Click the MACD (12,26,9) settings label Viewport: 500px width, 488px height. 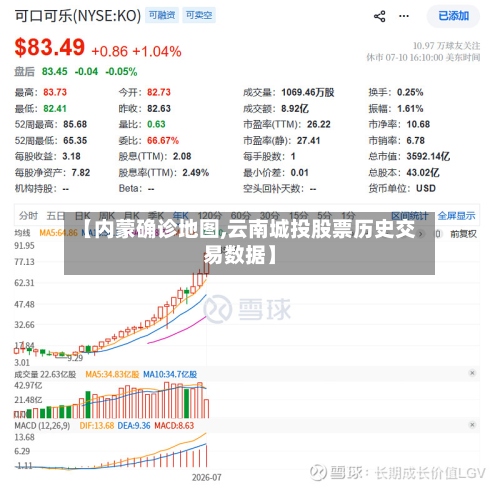click(x=42, y=426)
